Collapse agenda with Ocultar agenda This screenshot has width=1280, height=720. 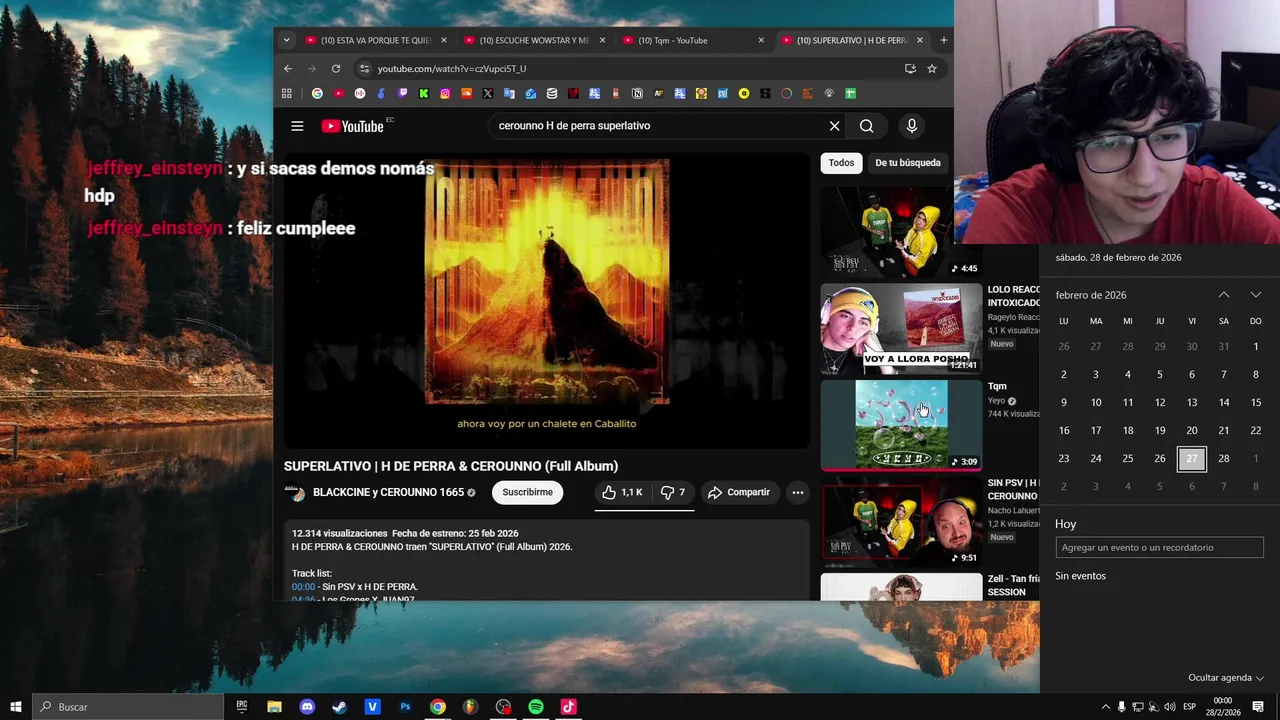(1226, 678)
